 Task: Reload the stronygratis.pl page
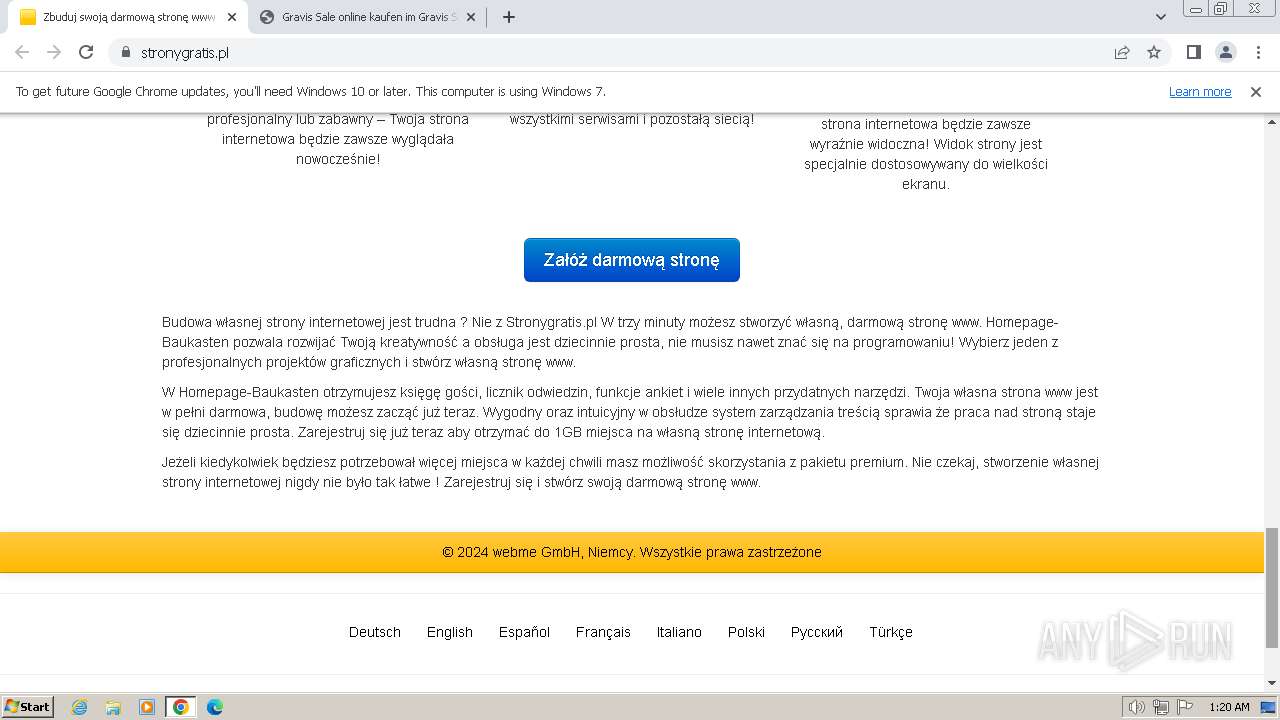pos(86,52)
